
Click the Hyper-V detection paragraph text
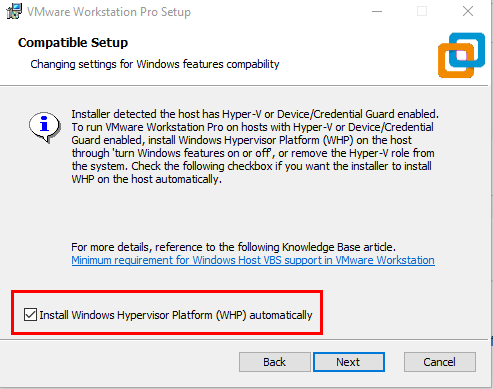pos(255,147)
